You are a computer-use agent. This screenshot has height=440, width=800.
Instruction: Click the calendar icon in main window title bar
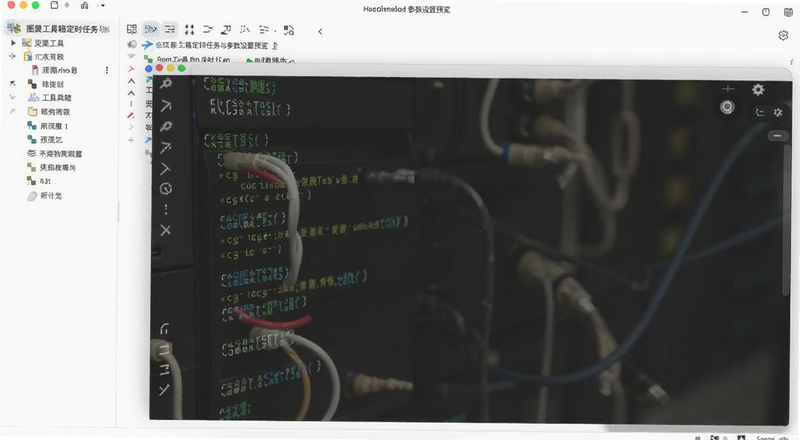(788, 12)
